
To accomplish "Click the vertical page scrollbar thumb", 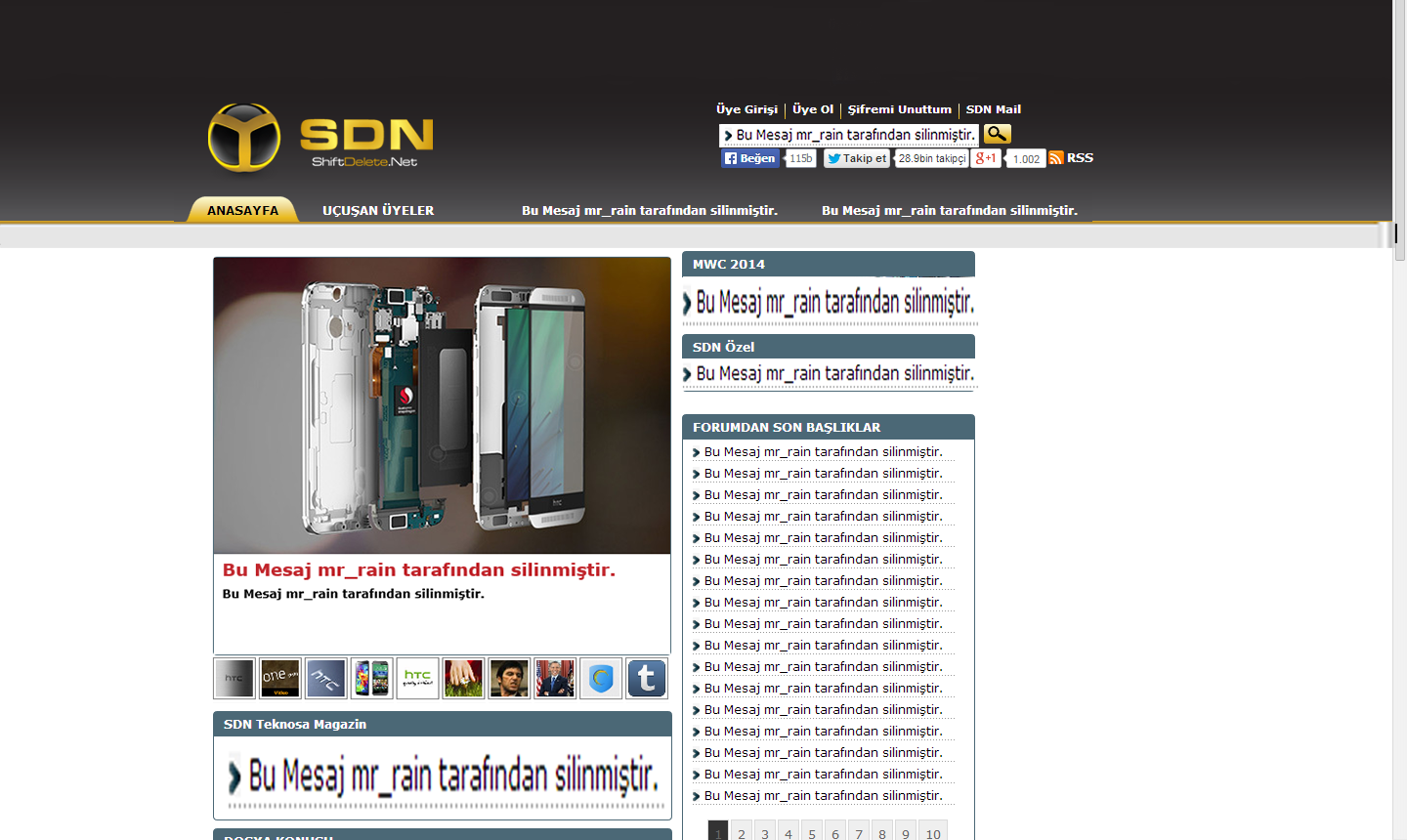I will (1400, 132).
